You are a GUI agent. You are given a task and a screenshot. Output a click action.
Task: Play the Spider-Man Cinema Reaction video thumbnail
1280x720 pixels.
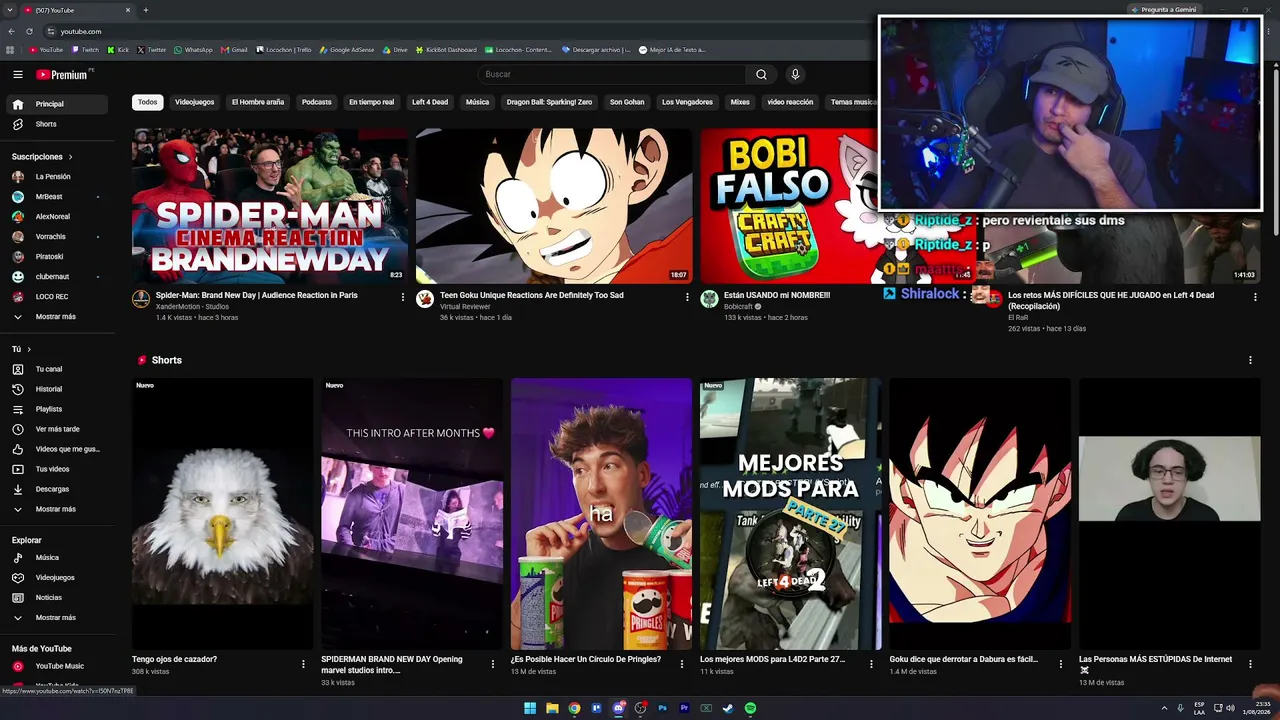point(270,206)
